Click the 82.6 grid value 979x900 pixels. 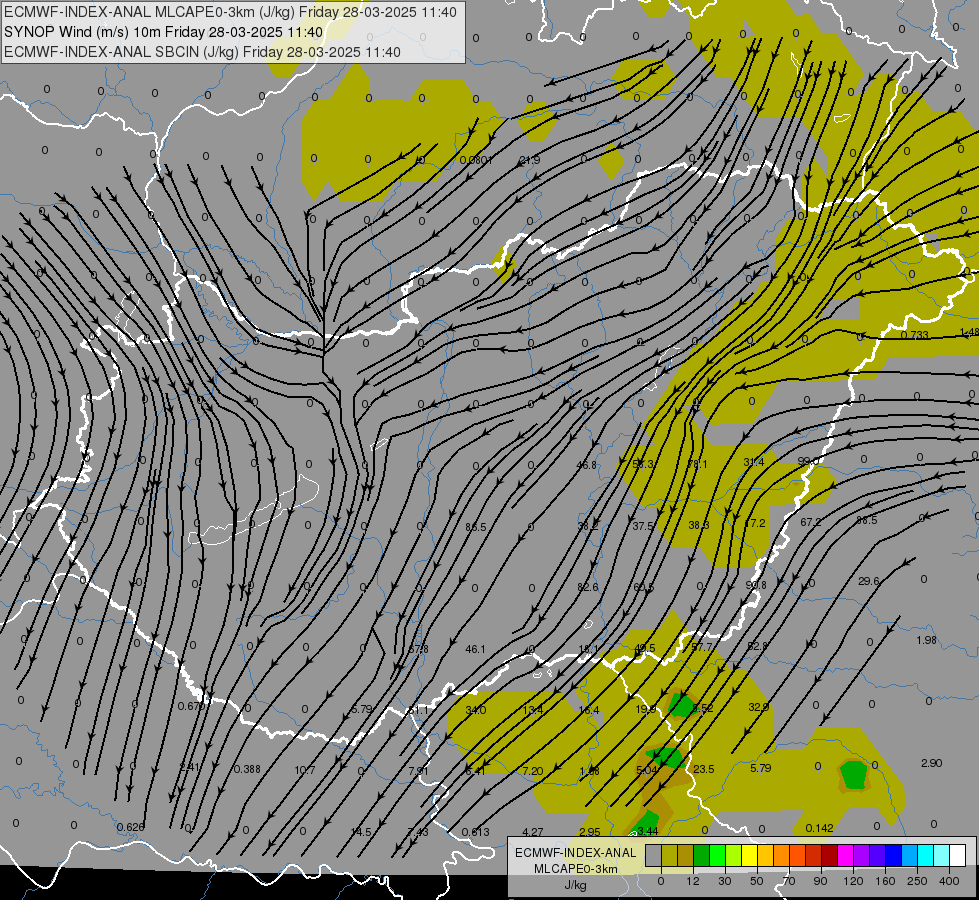(588, 587)
